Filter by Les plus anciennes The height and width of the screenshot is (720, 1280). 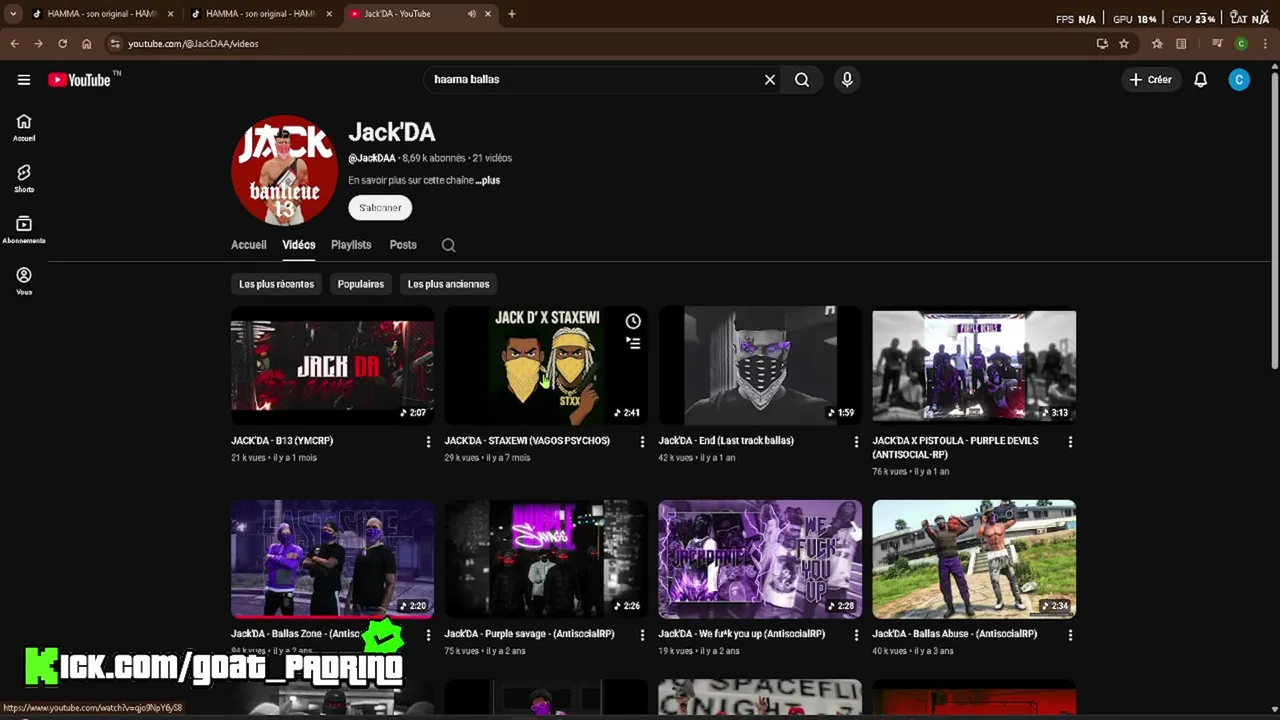[x=448, y=284]
